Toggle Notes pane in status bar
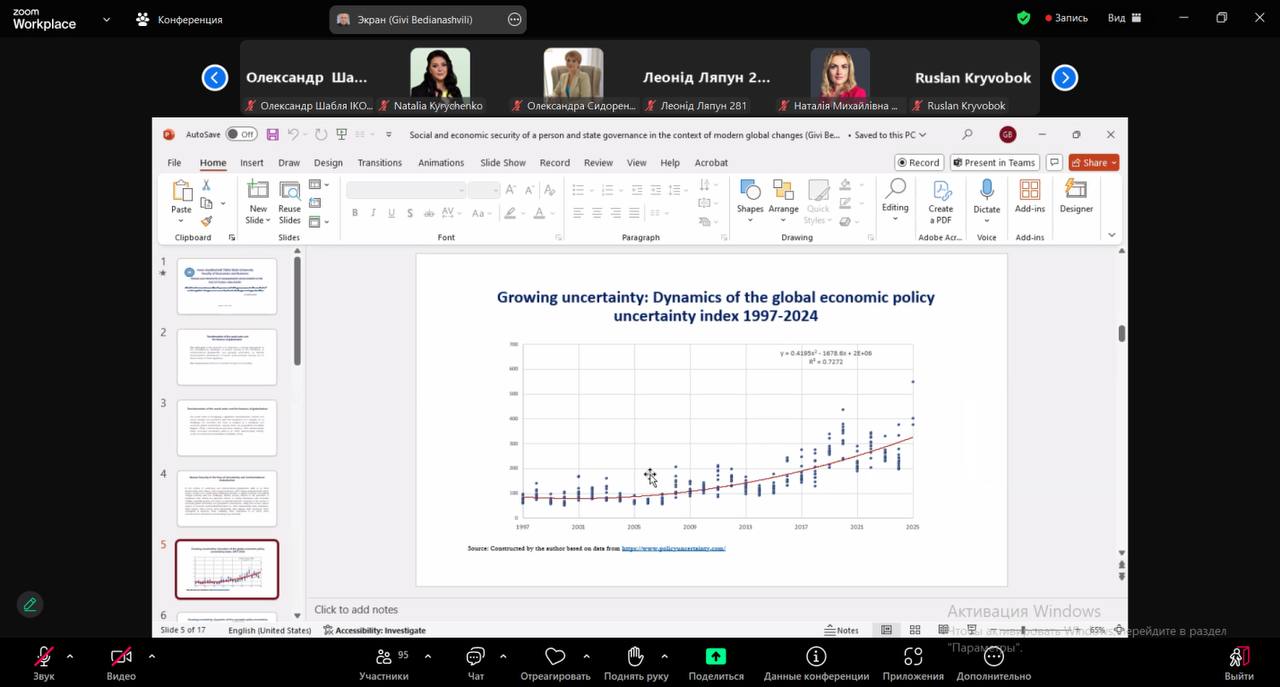This screenshot has width=1280, height=687. [841, 630]
